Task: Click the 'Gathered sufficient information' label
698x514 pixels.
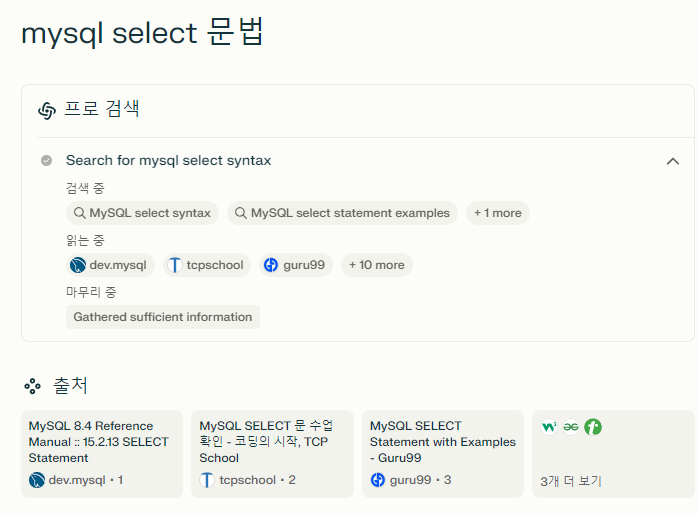Action: [x=163, y=317]
